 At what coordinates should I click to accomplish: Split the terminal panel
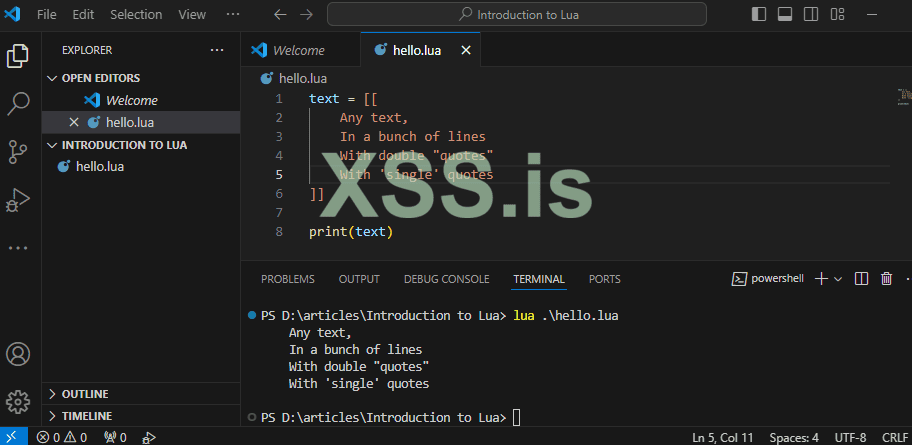pos(862,279)
